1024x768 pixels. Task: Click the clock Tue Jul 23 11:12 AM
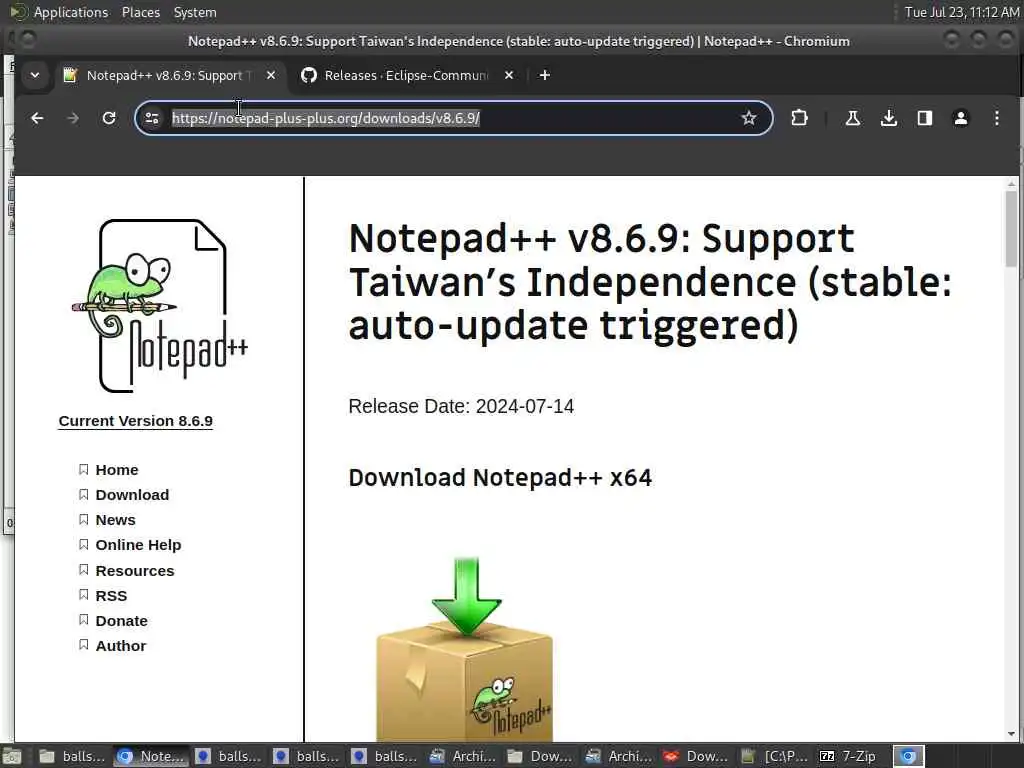click(961, 12)
